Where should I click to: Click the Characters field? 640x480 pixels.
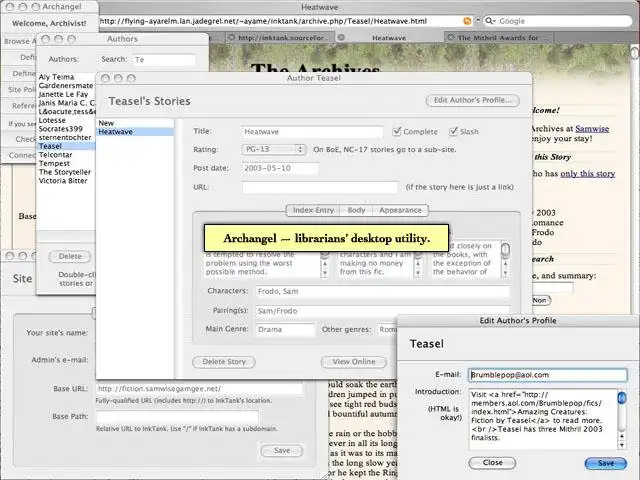click(382, 291)
